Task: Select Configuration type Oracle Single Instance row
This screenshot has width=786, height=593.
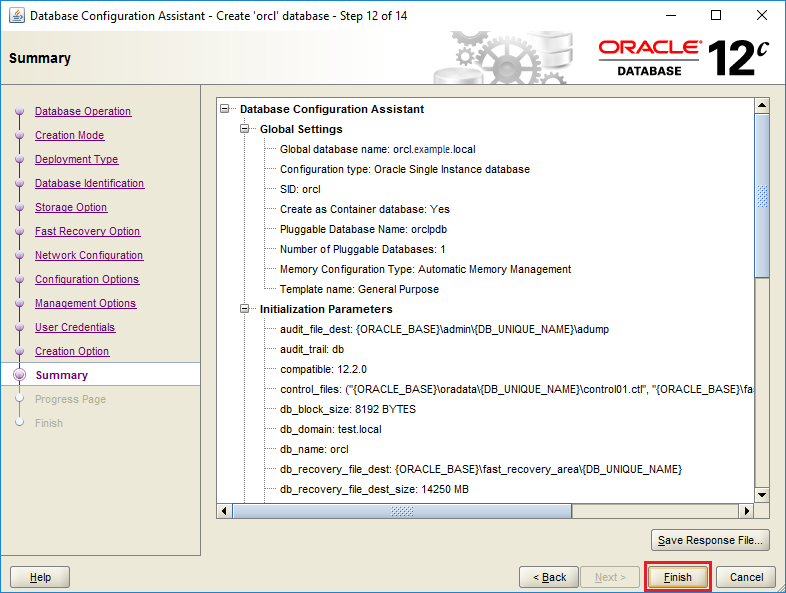Action: [405, 169]
